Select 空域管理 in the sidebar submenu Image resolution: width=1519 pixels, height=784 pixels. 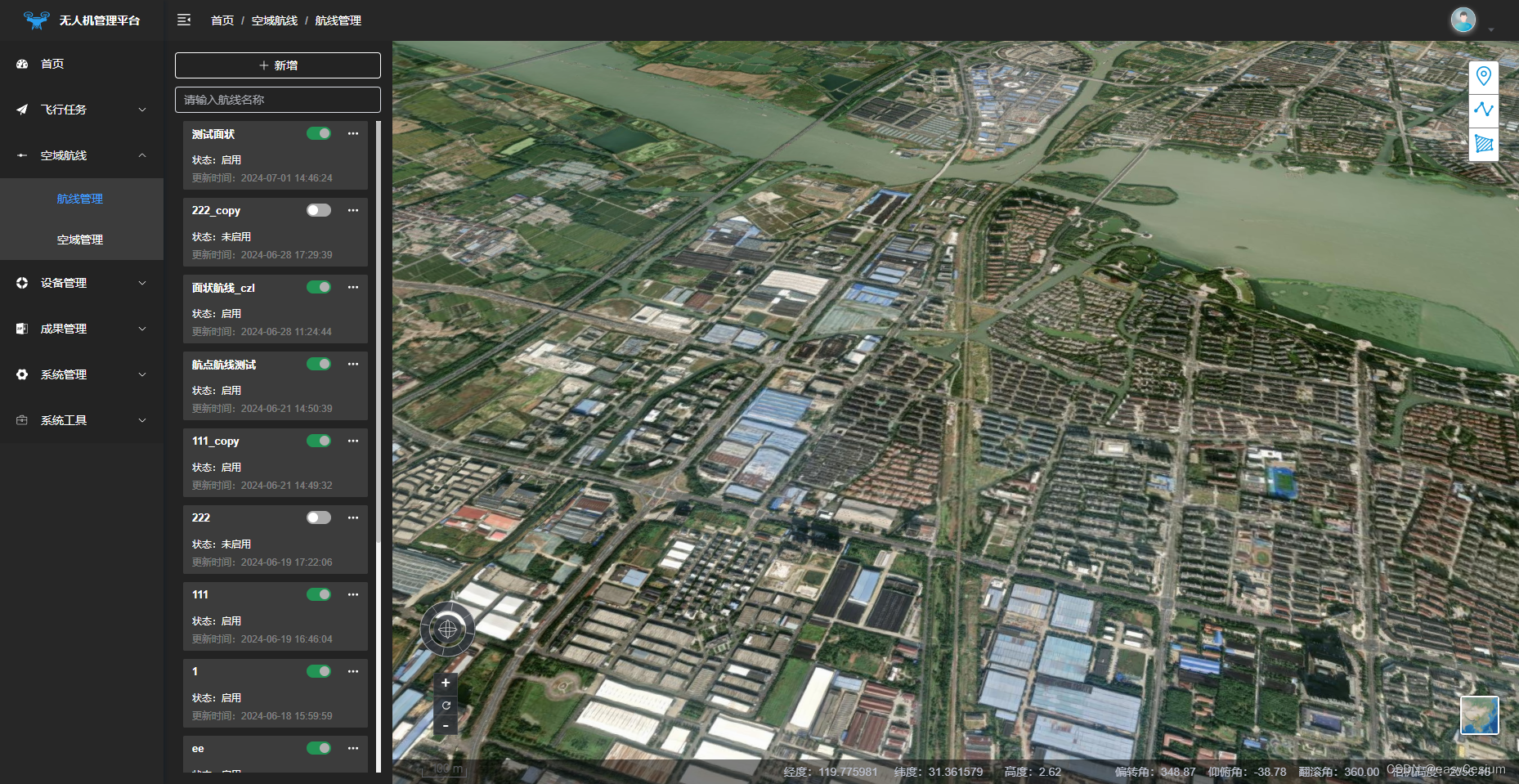(x=82, y=240)
